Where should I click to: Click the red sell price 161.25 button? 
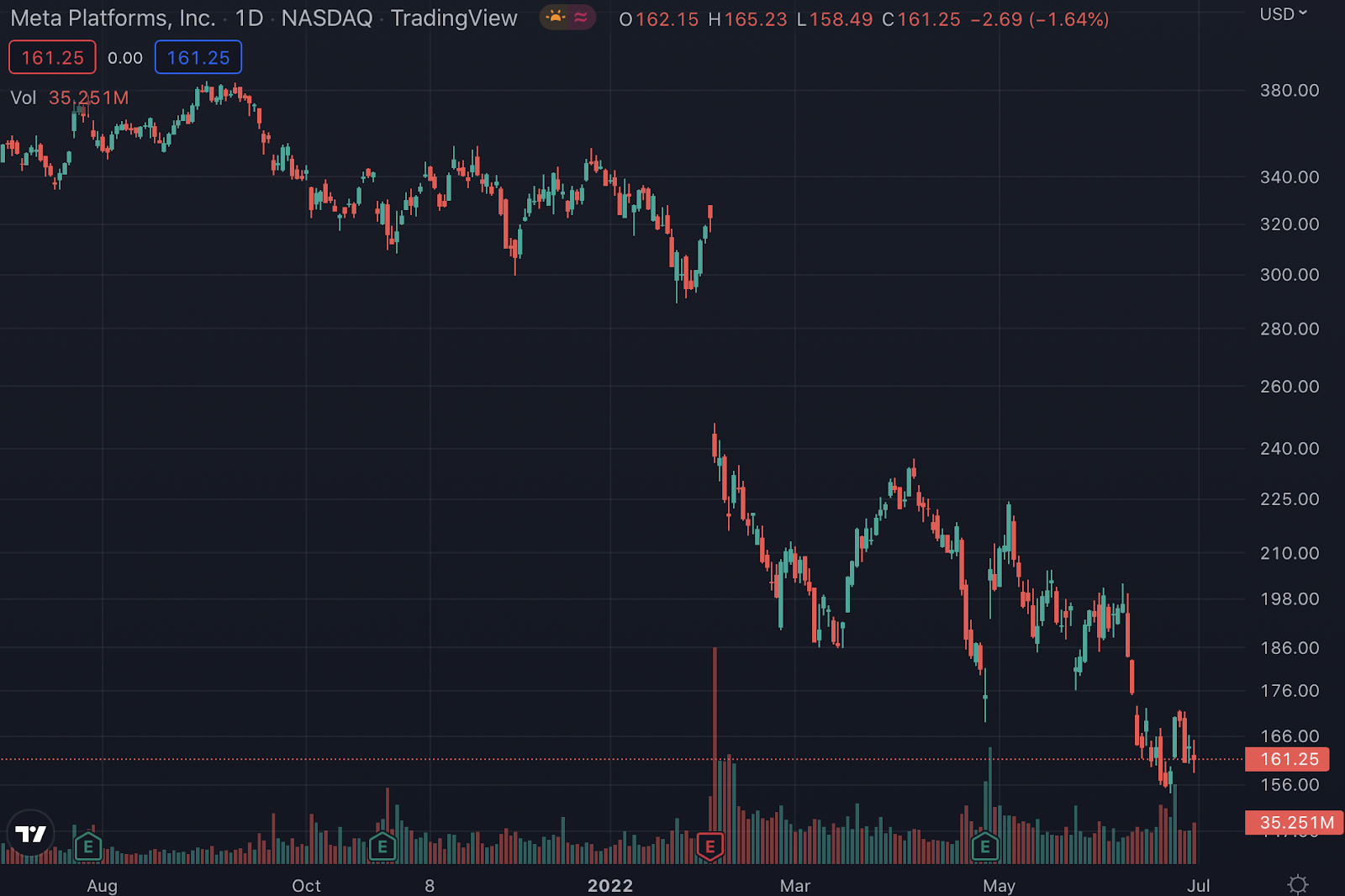[52, 58]
